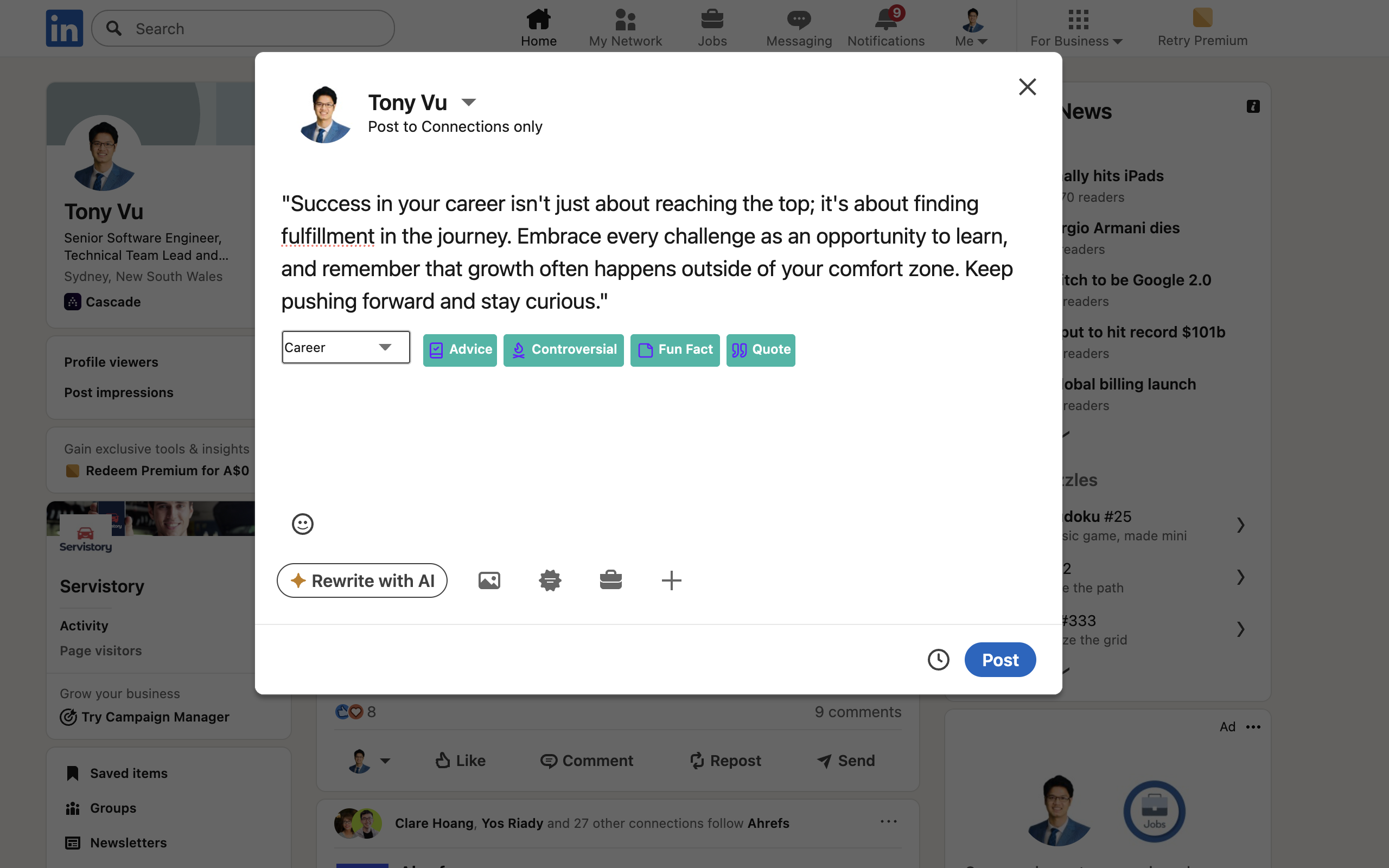Screen dimensions: 1389x868
Task: Click the briefcase hiring icon in composer
Action: pyautogui.click(x=611, y=580)
